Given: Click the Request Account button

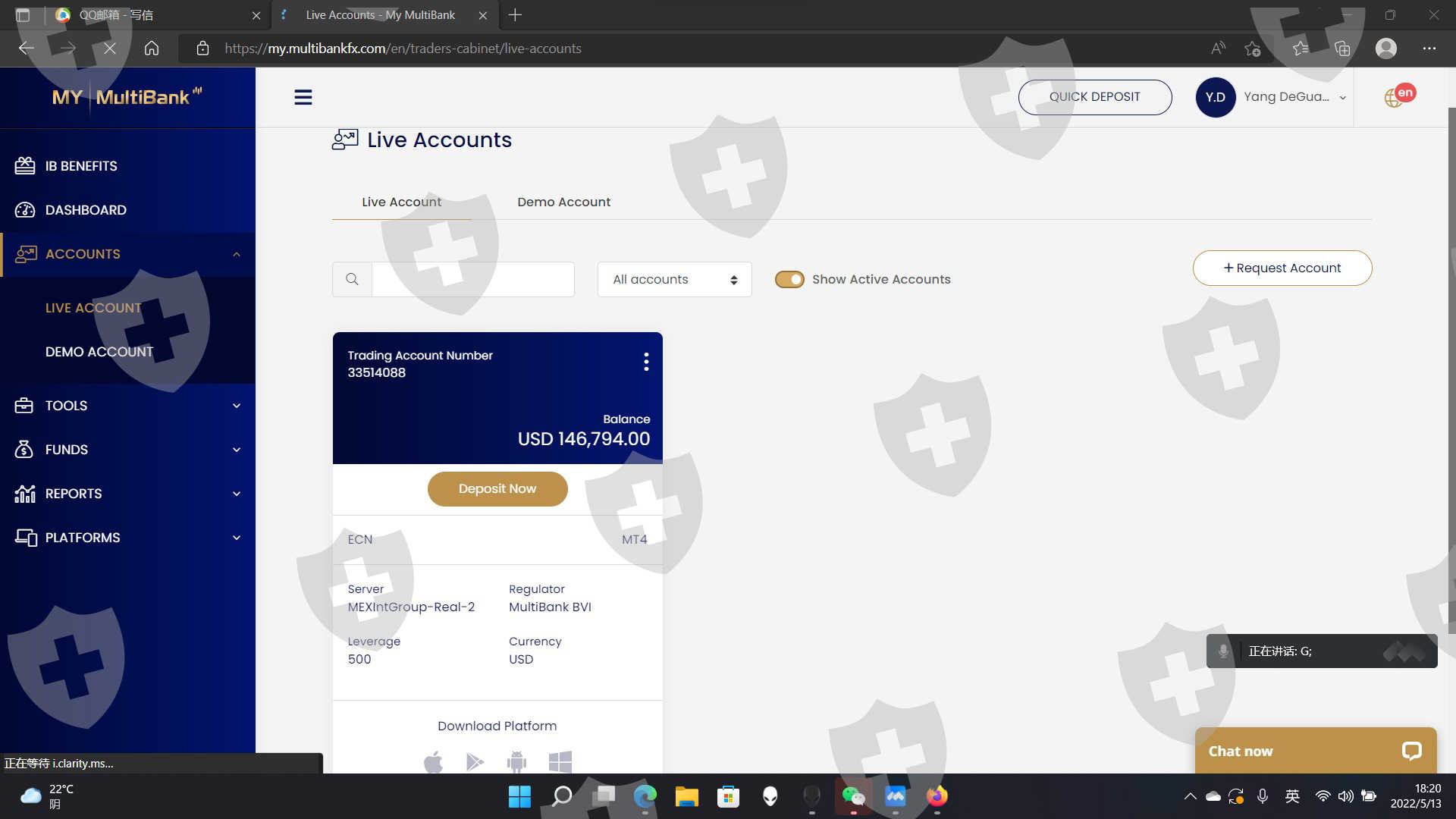Looking at the screenshot, I should (x=1282, y=268).
